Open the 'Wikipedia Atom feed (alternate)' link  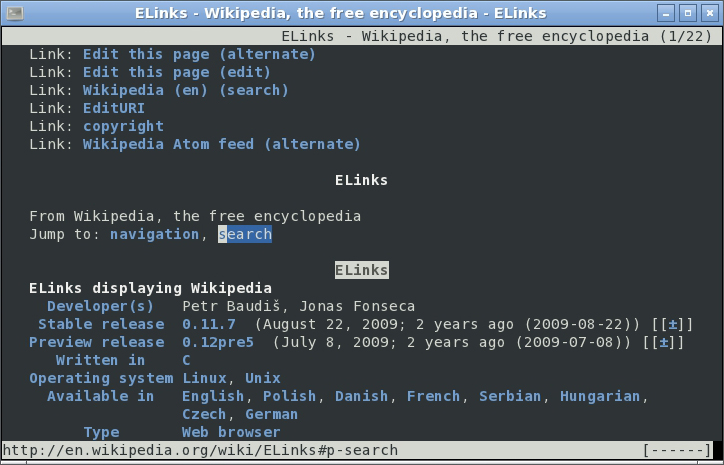click(x=222, y=145)
